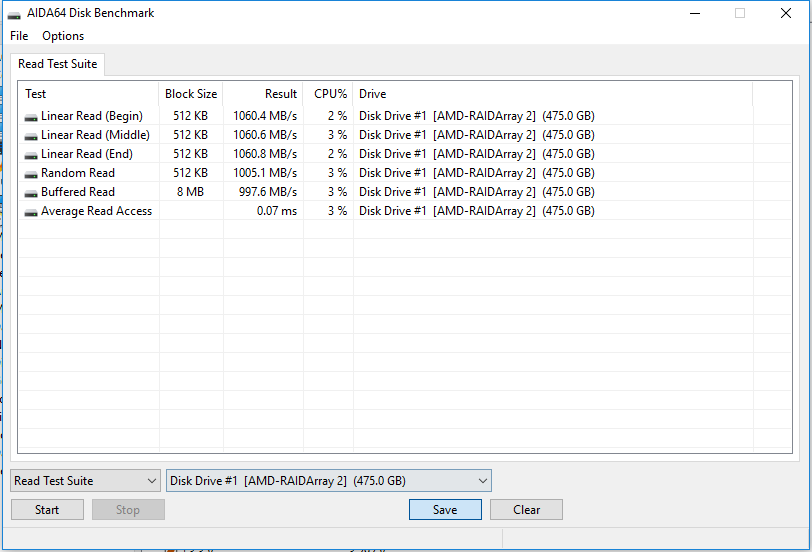This screenshot has height=552, width=812.
Task: Select the Linear Read (End) row label
Action: [x=87, y=154]
